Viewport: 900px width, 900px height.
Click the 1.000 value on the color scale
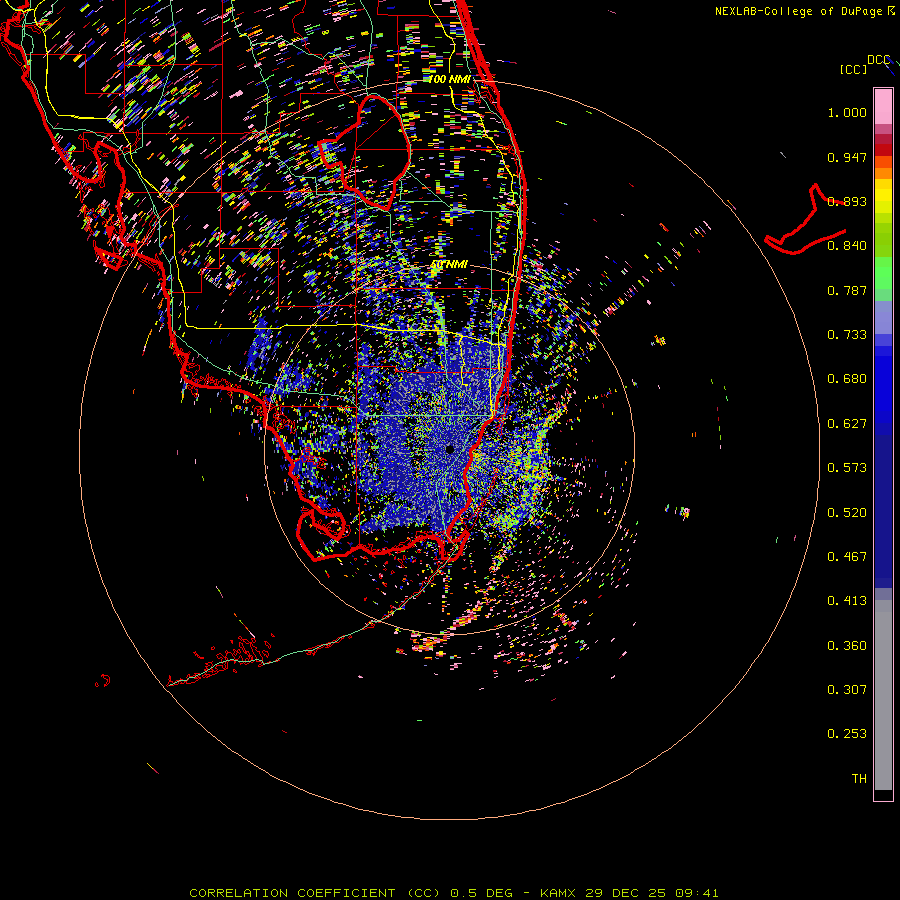pos(847,112)
